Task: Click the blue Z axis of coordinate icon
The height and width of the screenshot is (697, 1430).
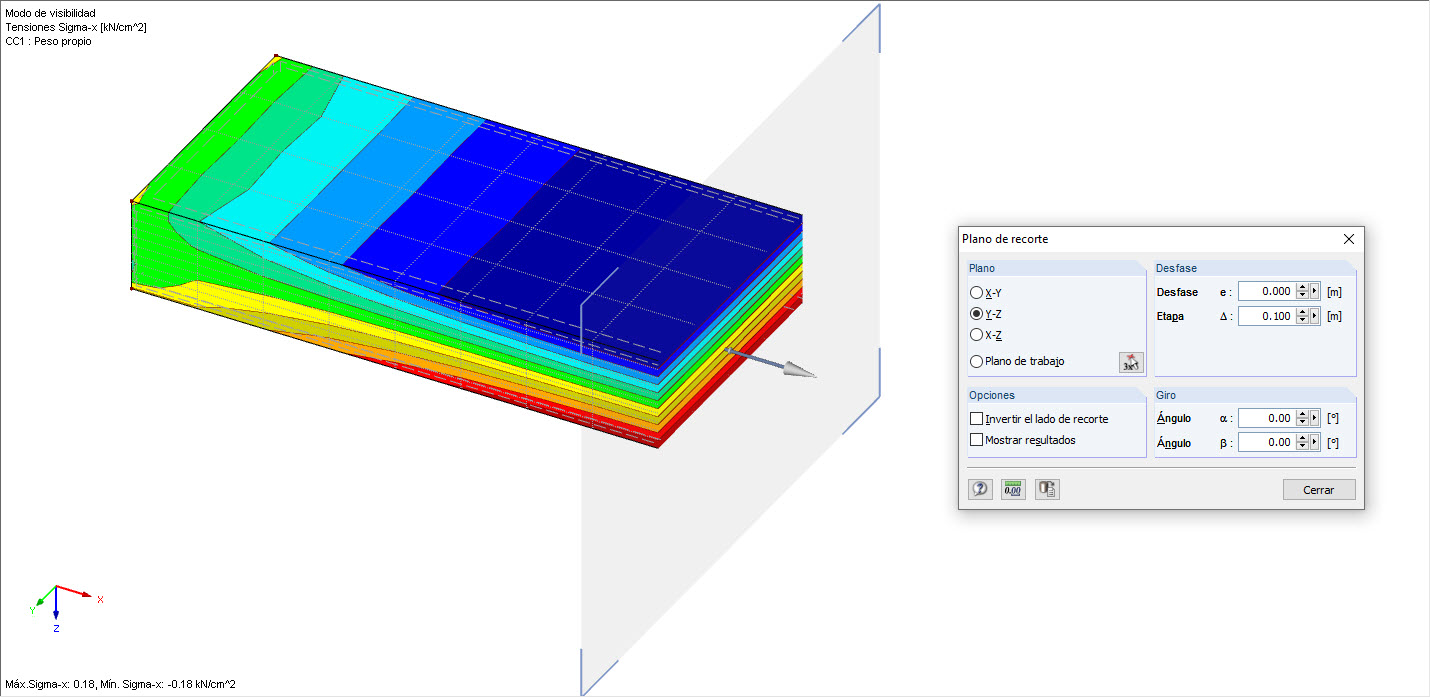Action: pyautogui.click(x=56, y=603)
